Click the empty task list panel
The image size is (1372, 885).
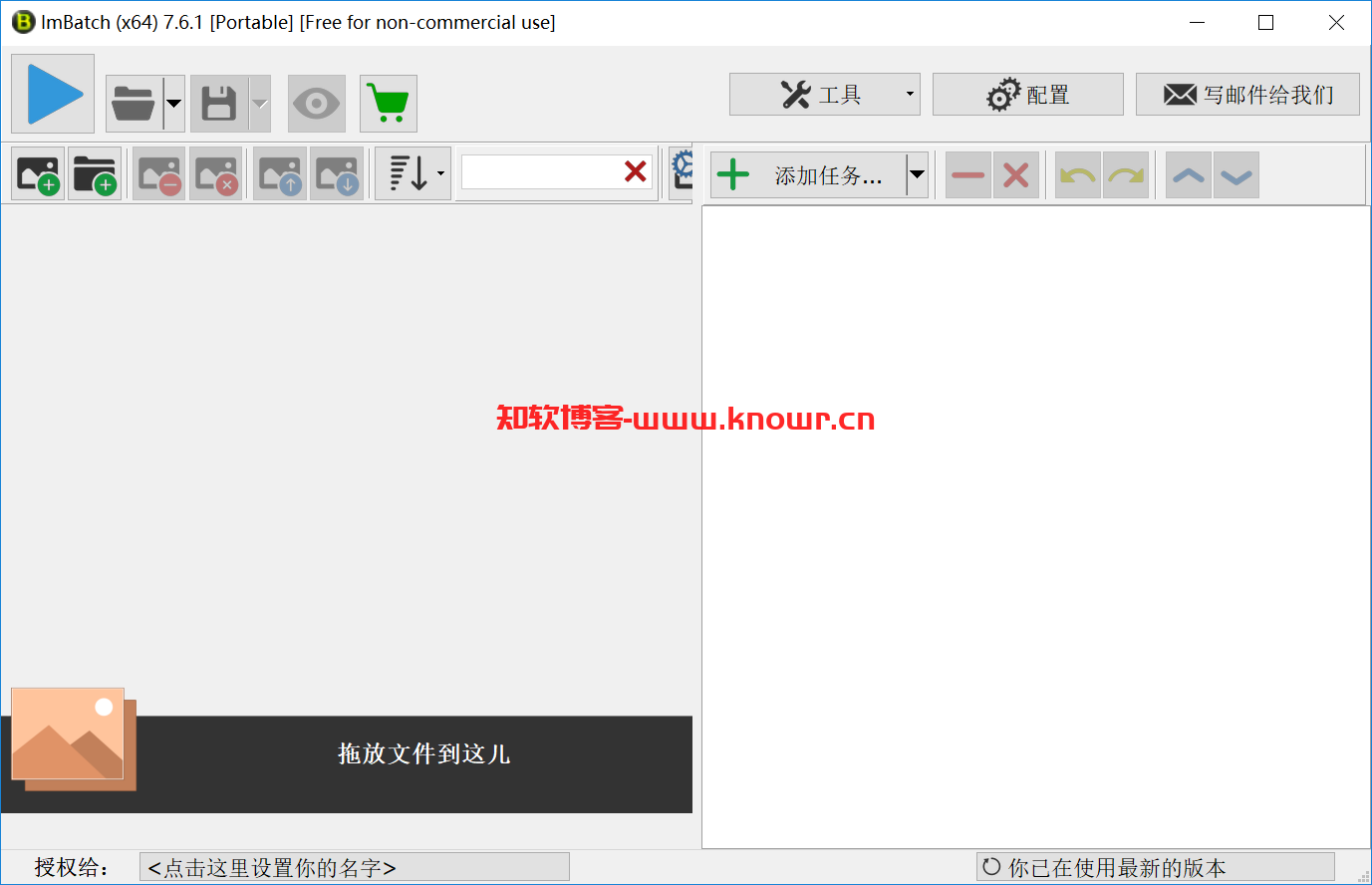1036,527
